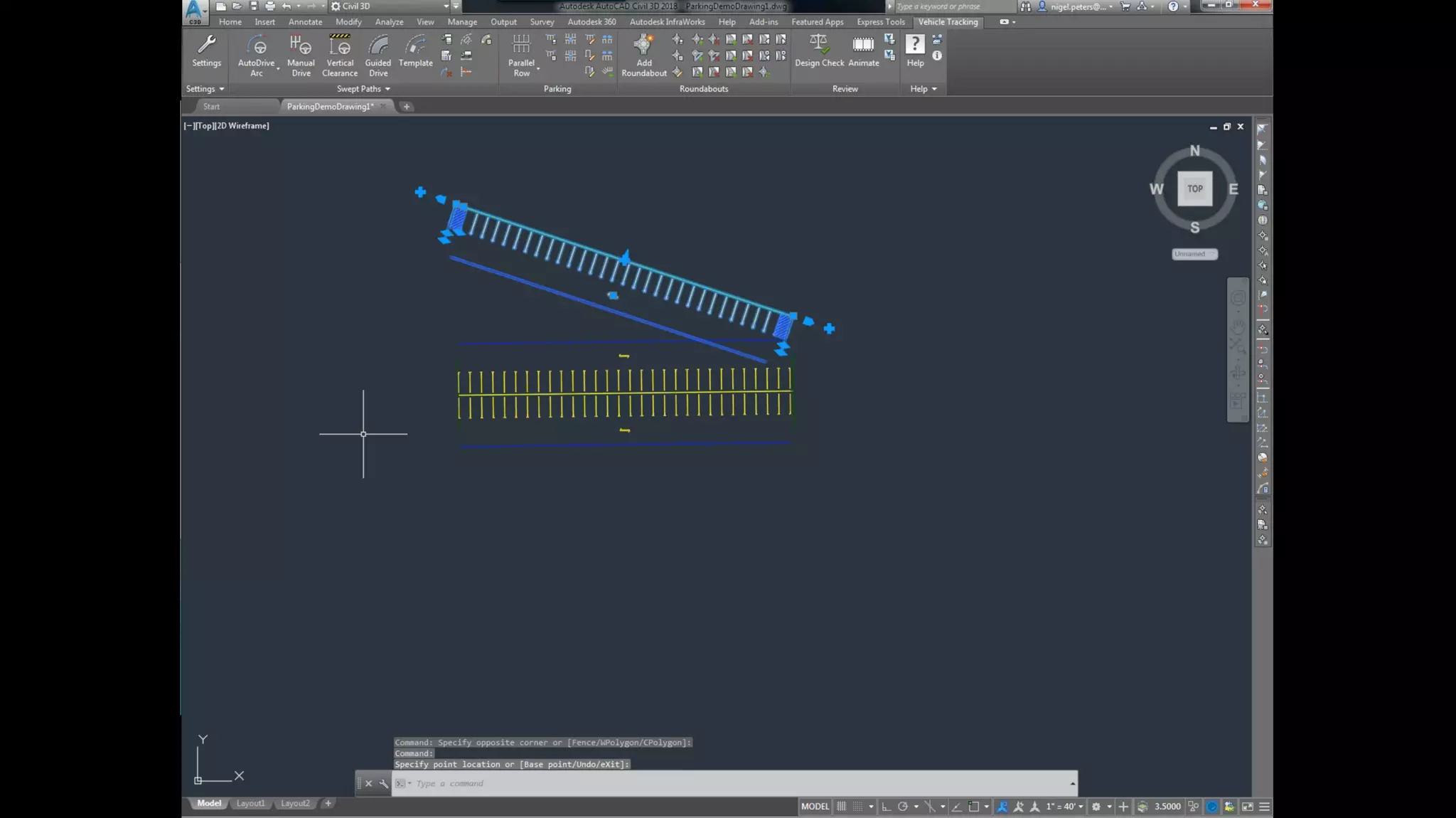Click the [2D Wireframe] visual style label
1456x818 pixels.
[242, 126]
